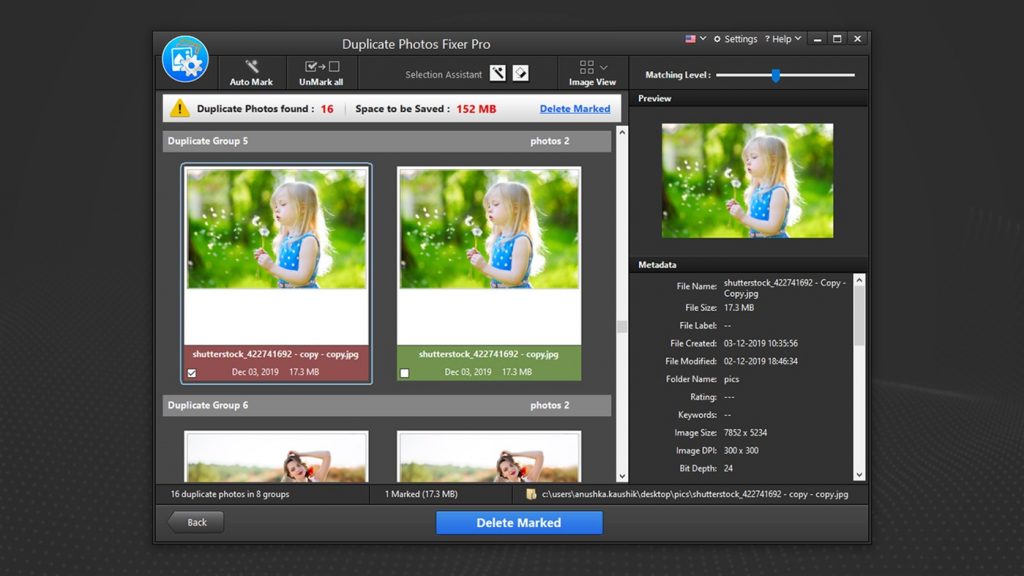Adjust the Matching Level slider handle
This screenshot has width=1024, height=576.
[775, 75]
